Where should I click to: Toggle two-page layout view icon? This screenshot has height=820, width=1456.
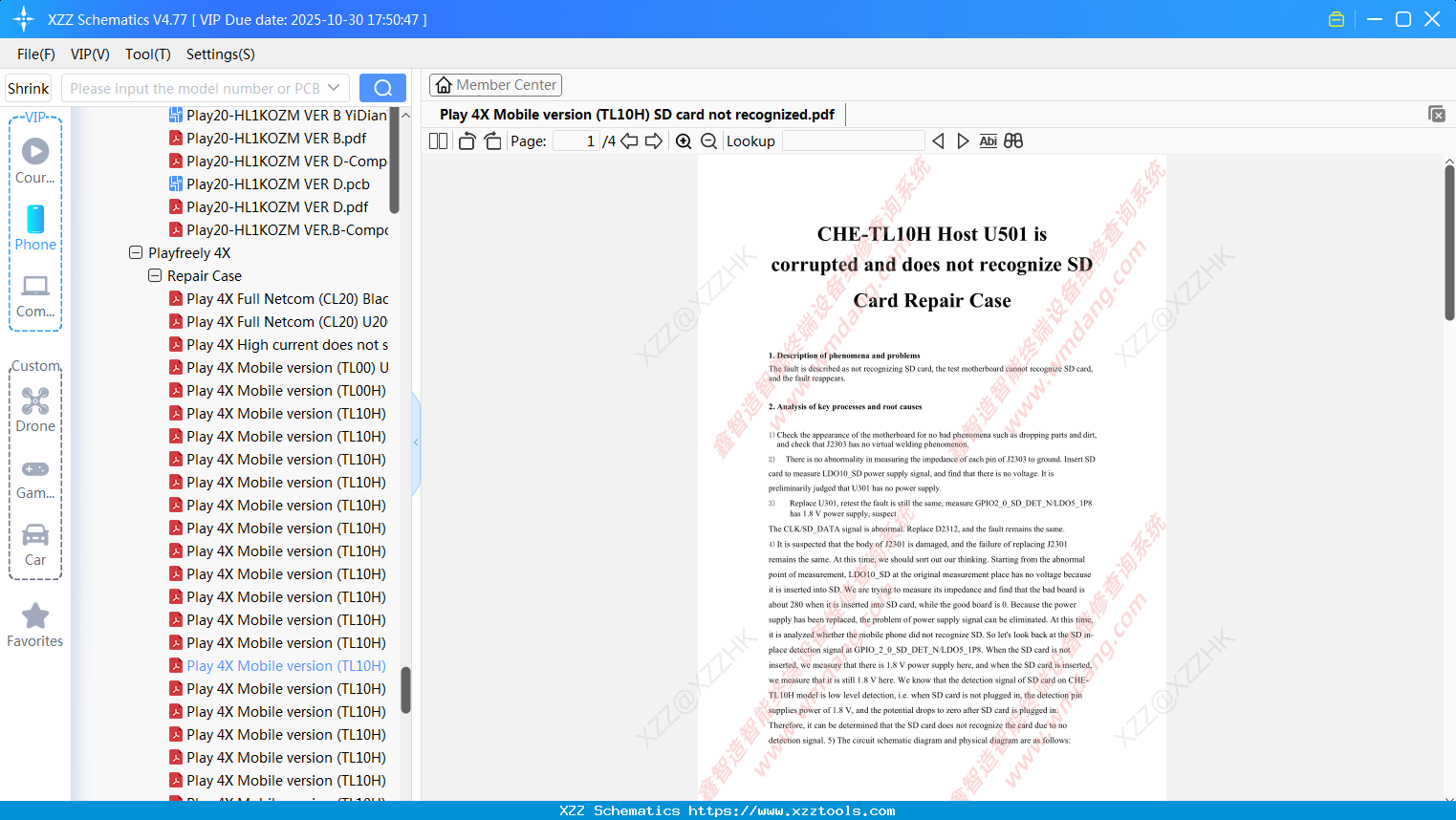coord(439,141)
